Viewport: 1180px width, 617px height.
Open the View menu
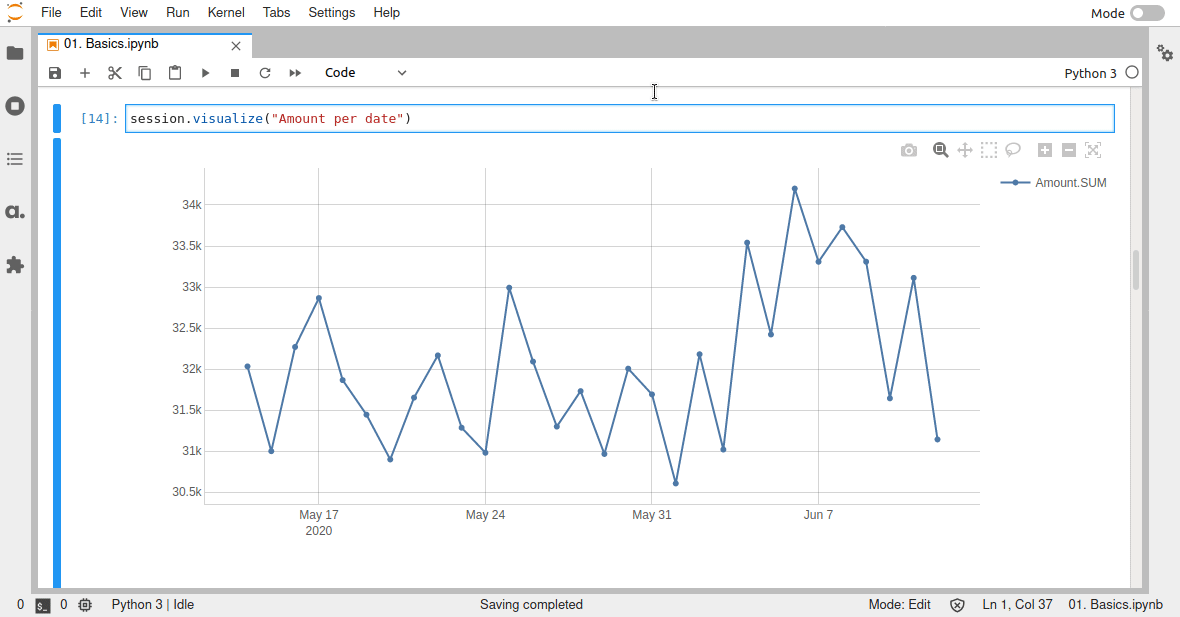click(x=134, y=13)
